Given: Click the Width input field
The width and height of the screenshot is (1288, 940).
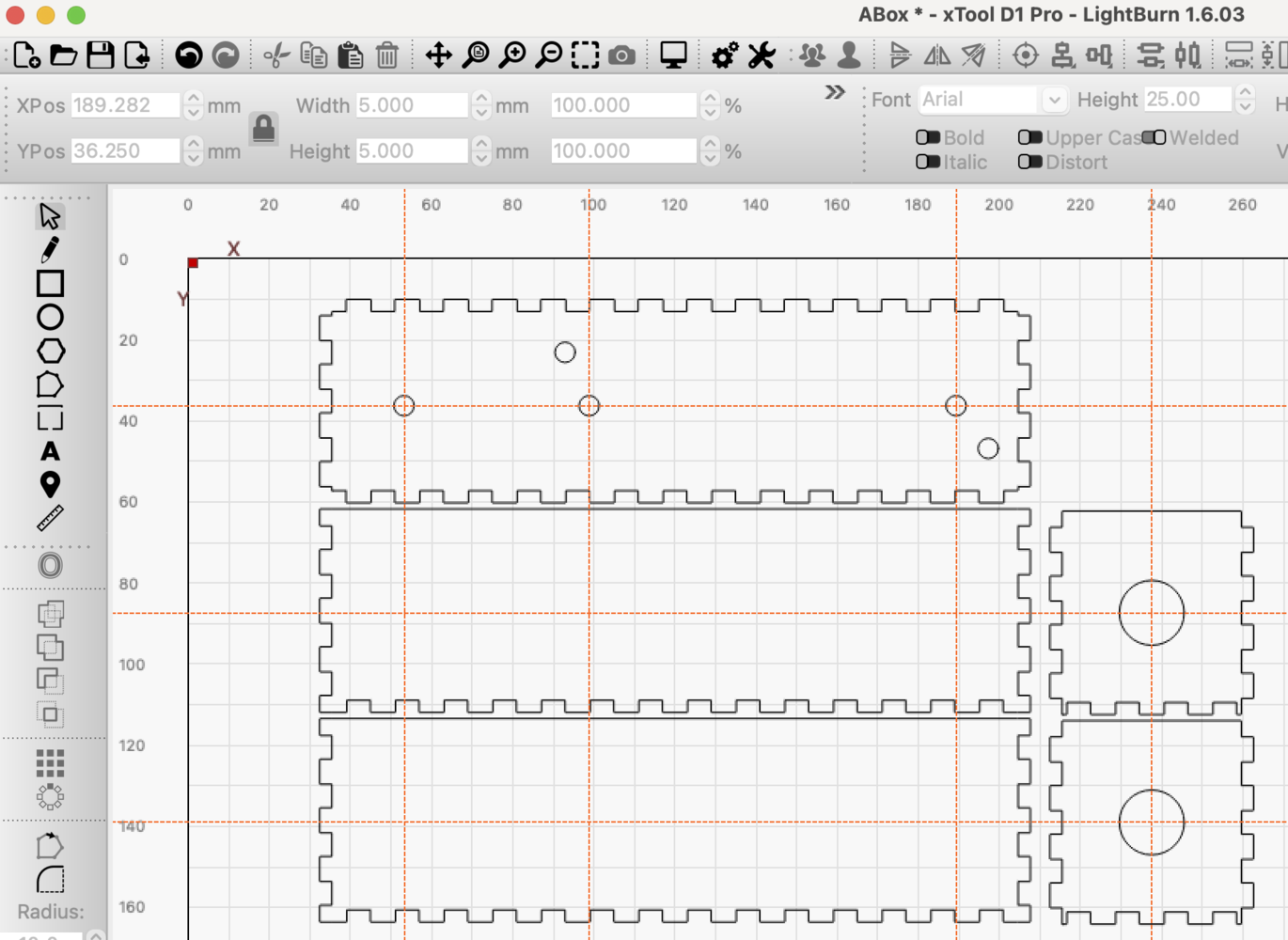Looking at the screenshot, I should click(x=412, y=105).
